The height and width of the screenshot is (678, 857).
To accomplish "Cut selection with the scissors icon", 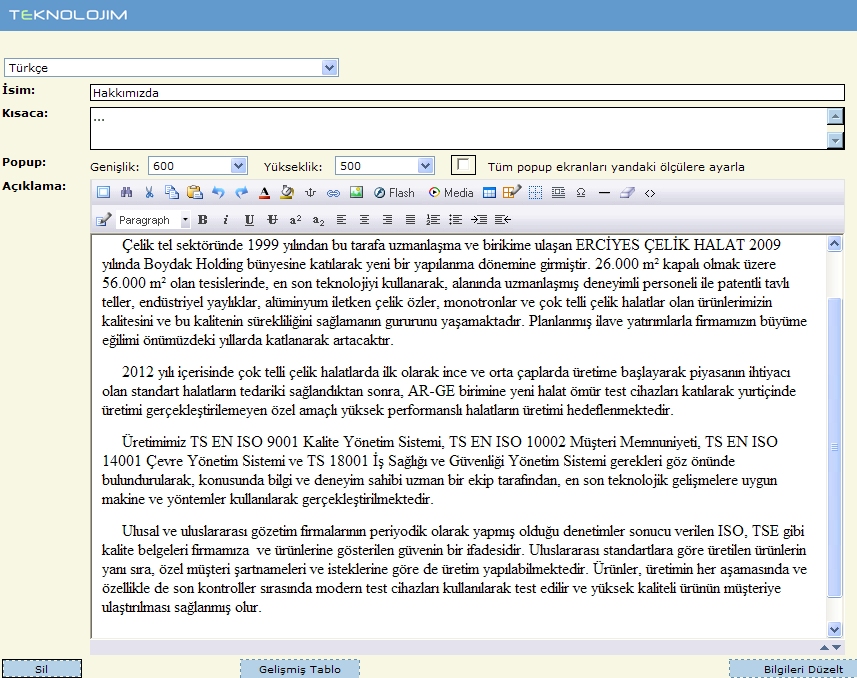I will click(149, 192).
